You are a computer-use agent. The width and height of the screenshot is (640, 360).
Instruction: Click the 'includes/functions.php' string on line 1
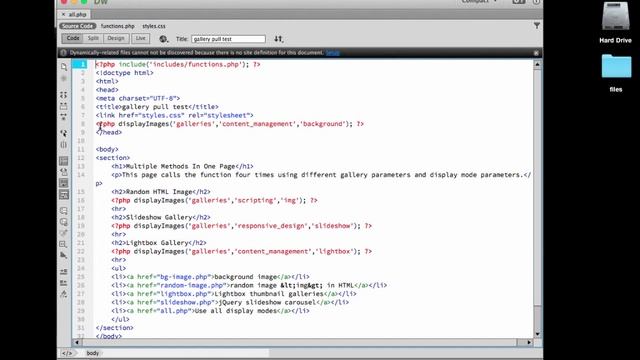click(x=196, y=64)
